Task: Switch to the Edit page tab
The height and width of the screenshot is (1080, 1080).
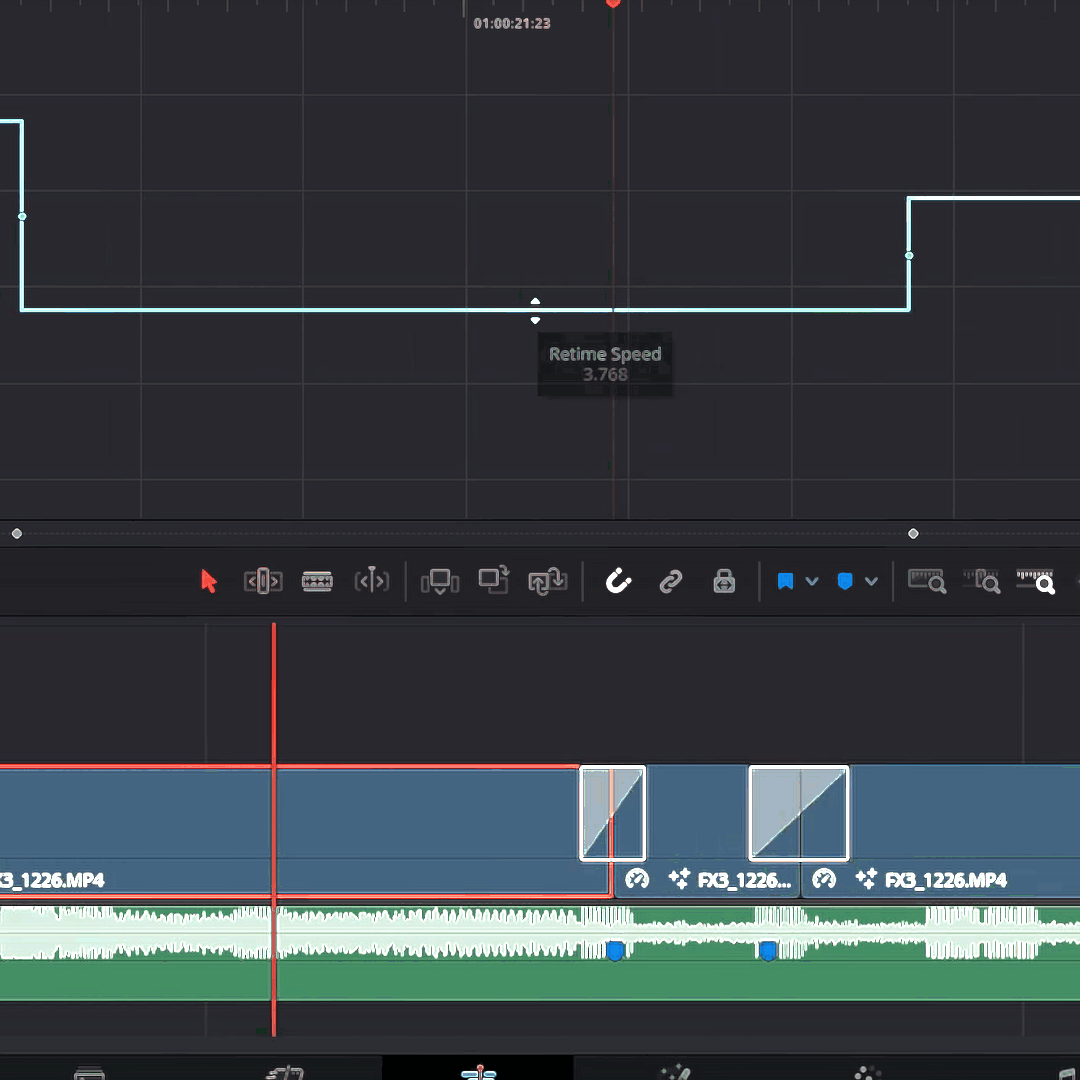Action: [479, 1072]
